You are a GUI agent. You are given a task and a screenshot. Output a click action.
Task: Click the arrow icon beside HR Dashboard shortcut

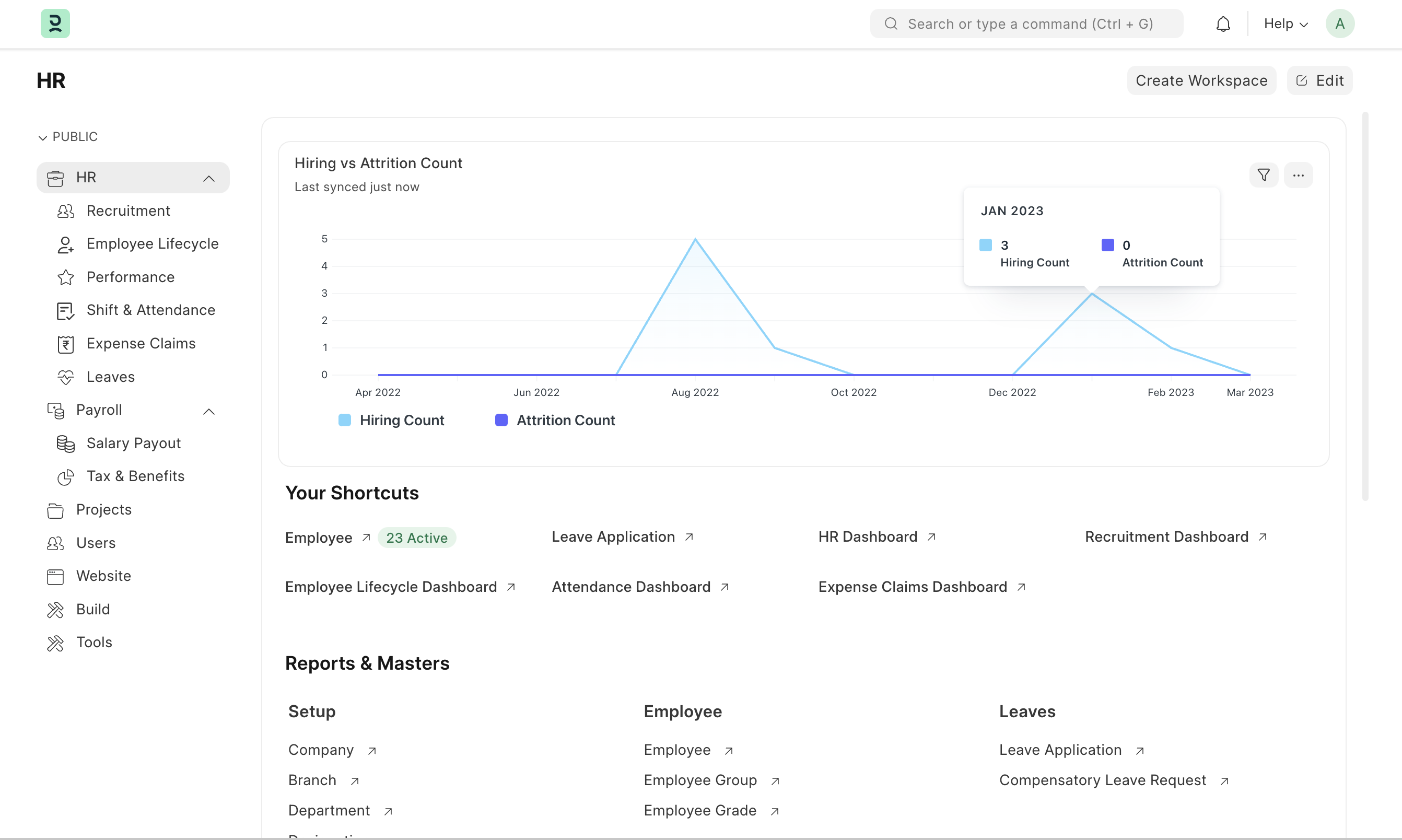(931, 536)
